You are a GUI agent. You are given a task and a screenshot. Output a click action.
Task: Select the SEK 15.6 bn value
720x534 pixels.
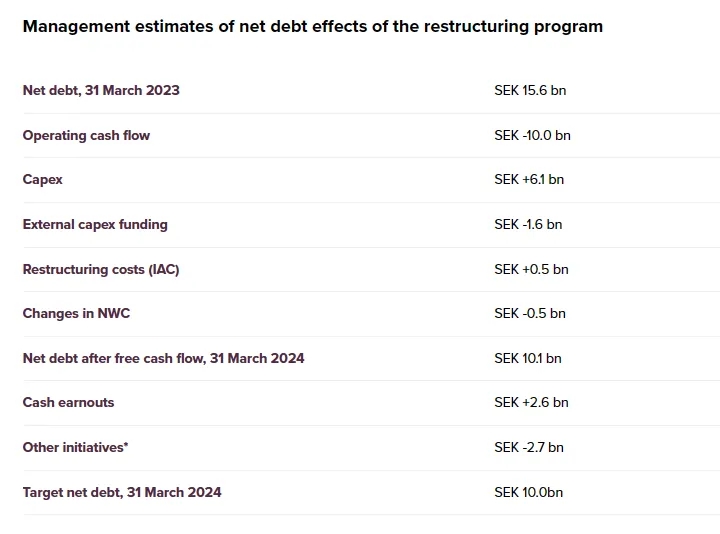(530, 91)
